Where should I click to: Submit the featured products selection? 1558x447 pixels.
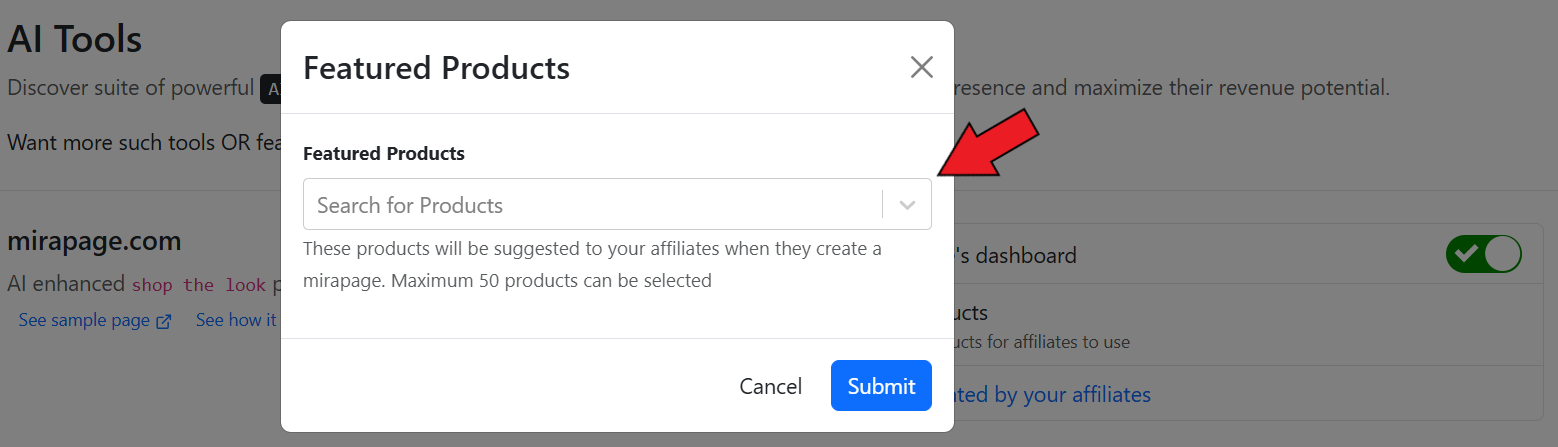pyautogui.click(x=881, y=386)
